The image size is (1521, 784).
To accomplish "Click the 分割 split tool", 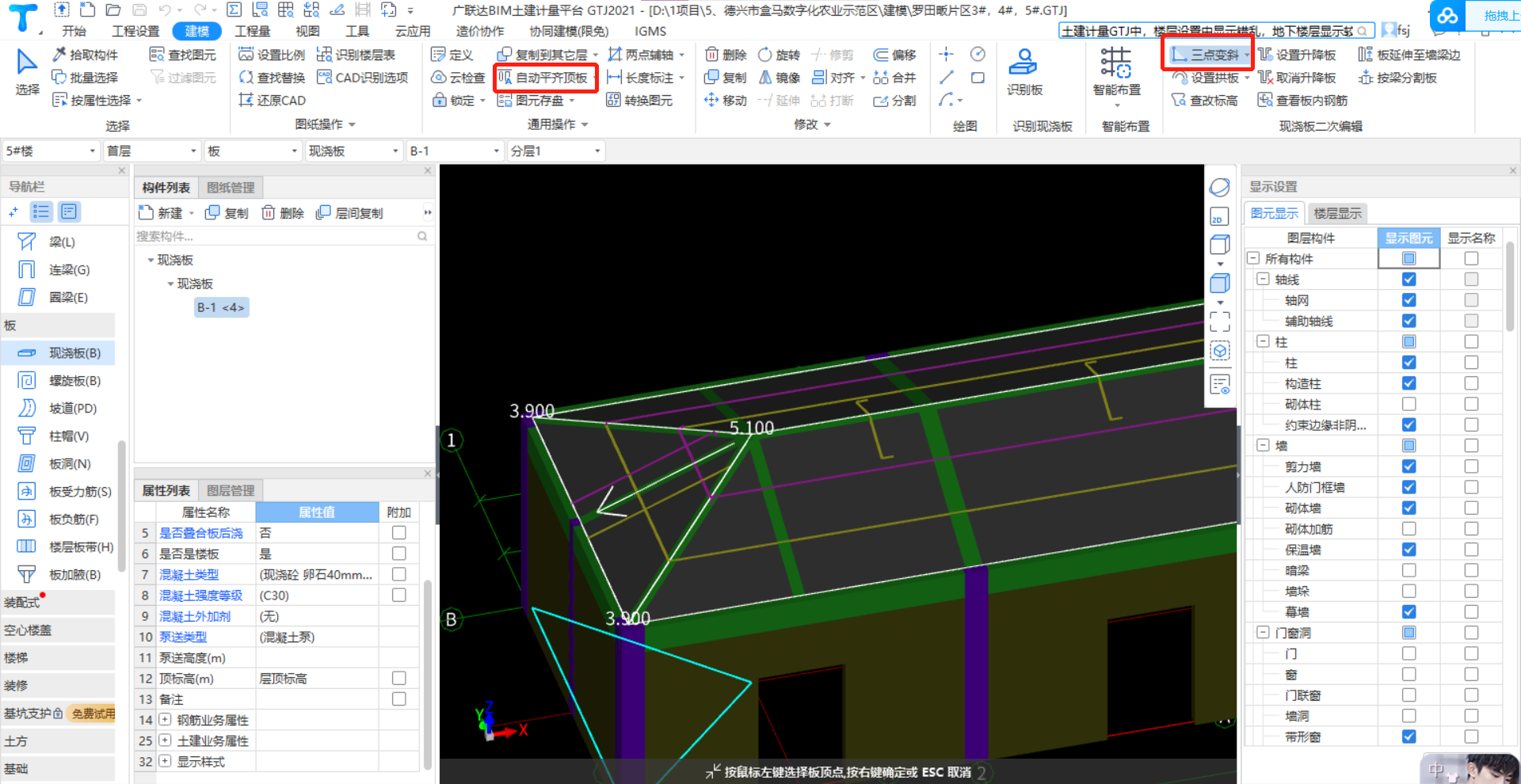I will (894, 101).
